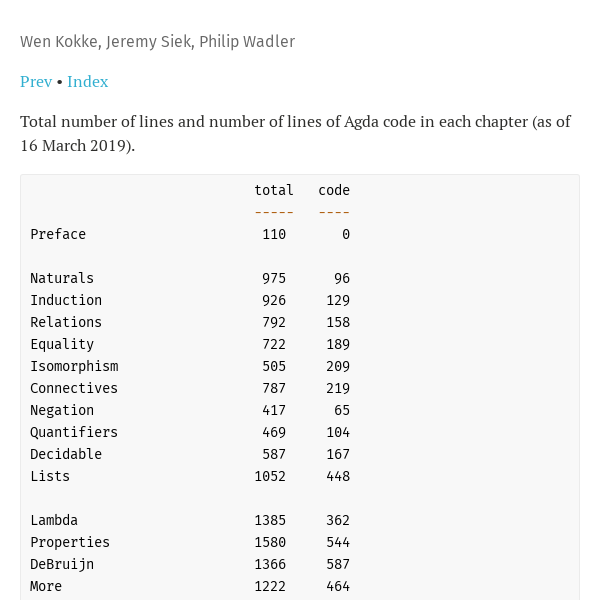Open the Prev page link
The image size is (600, 600).
pos(36,82)
